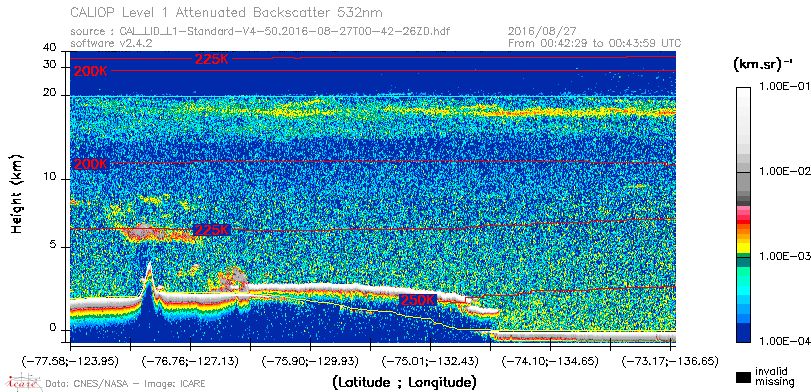Click the '(km.sr)-1' units label
The height and width of the screenshot is (392, 811).
[x=762, y=65]
